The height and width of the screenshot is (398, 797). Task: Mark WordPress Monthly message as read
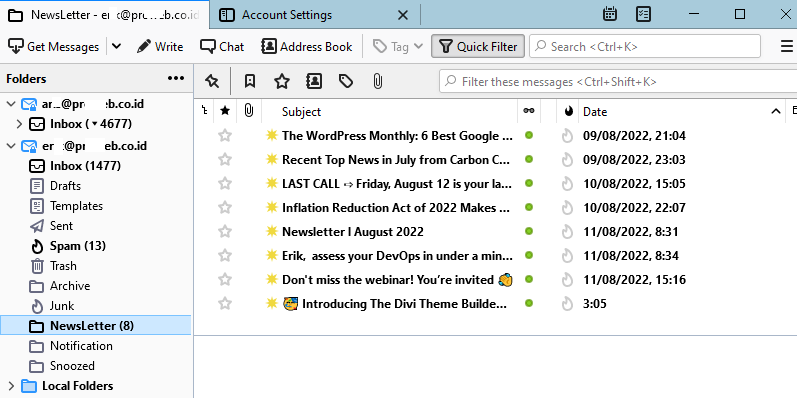coord(529,135)
